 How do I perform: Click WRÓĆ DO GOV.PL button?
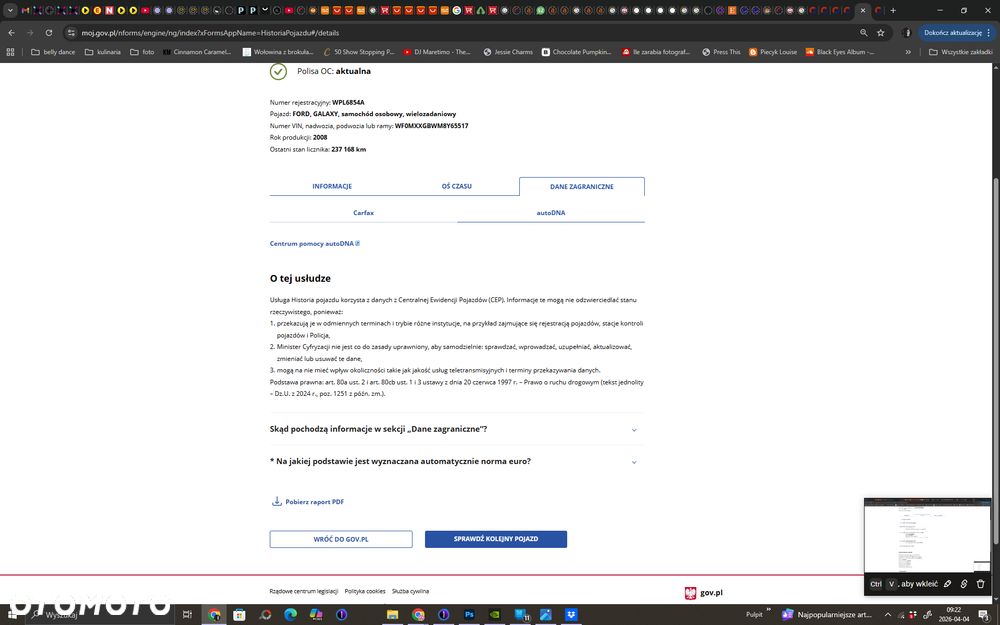point(341,539)
